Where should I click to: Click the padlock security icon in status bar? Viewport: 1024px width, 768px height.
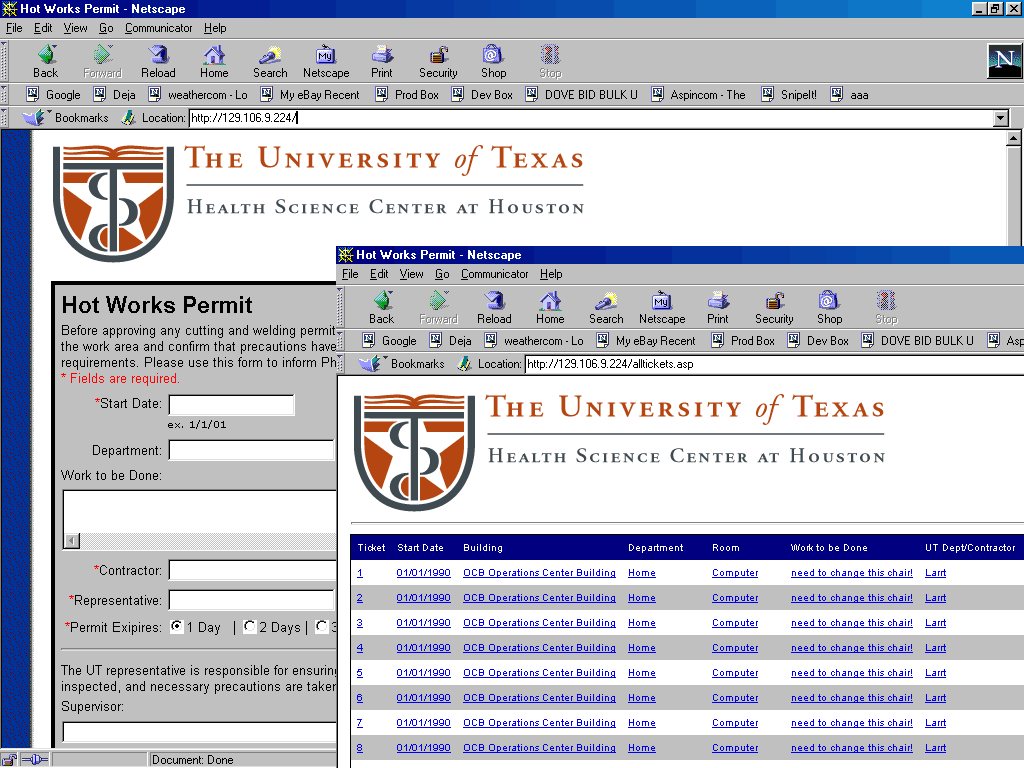click(x=9, y=760)
